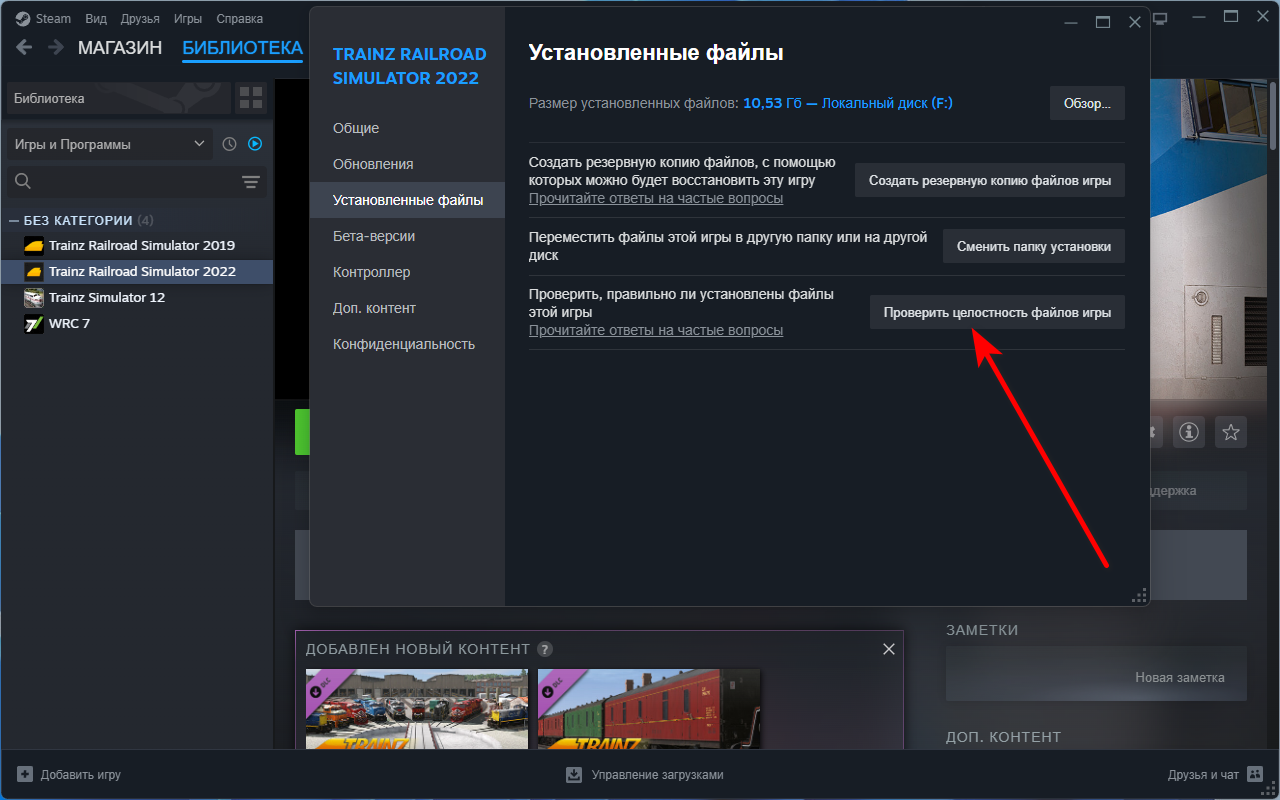Open the Установленные файлы section

(407, 200)
